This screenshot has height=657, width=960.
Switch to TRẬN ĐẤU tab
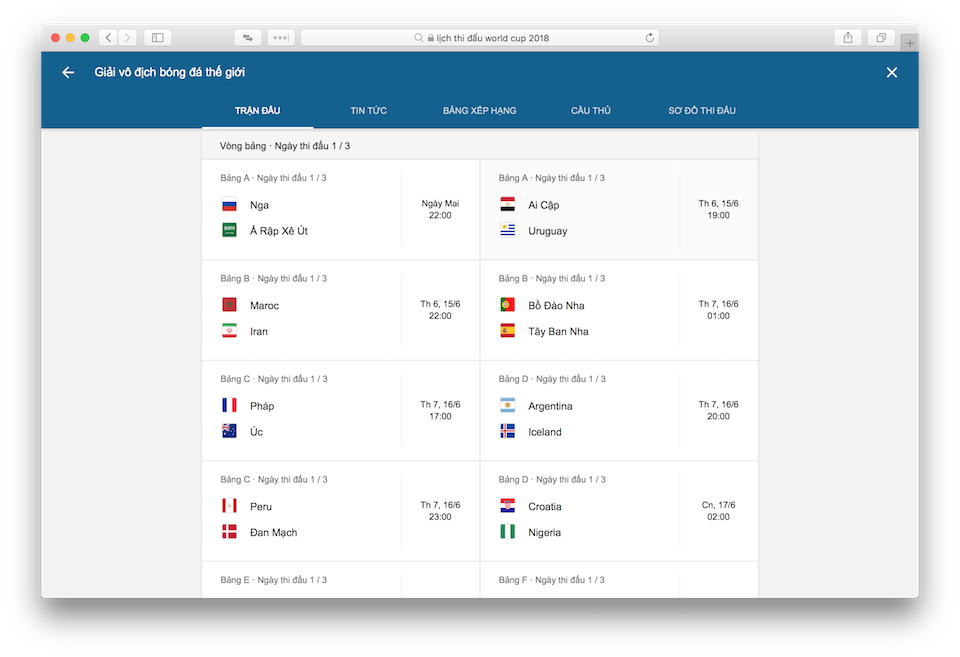(258, 110)
